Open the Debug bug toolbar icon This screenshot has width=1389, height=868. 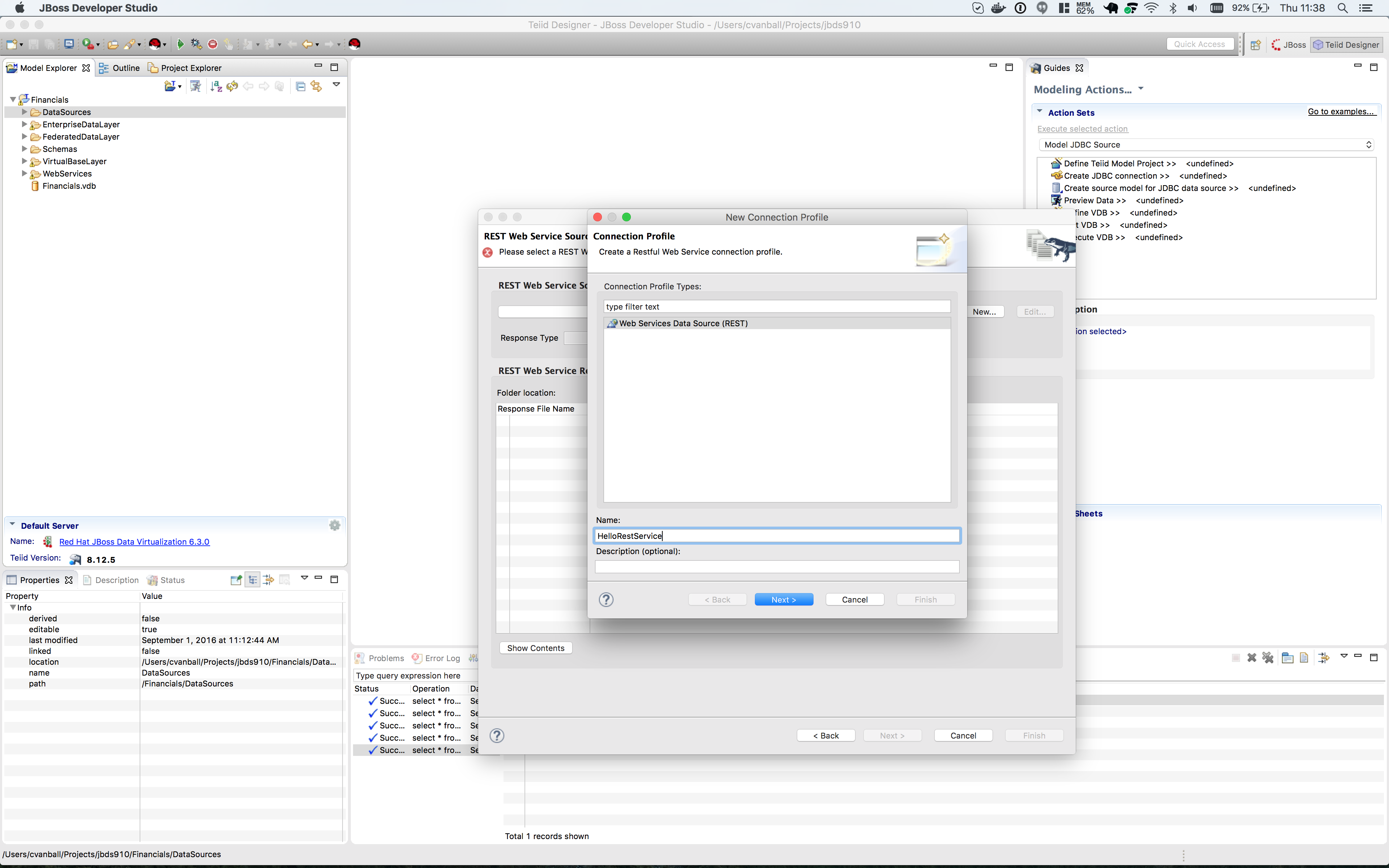coord(195,44)
